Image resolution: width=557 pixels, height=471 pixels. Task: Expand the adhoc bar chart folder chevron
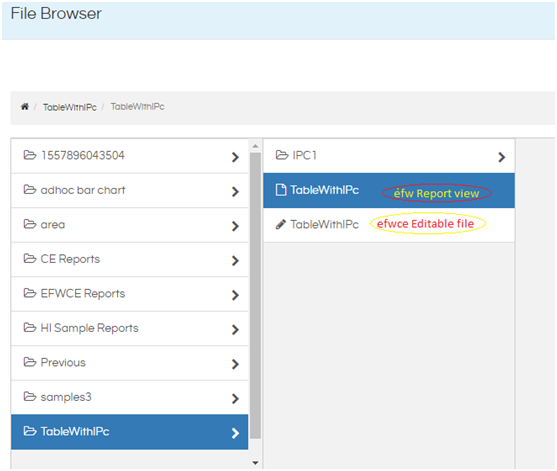coord(235,191)
